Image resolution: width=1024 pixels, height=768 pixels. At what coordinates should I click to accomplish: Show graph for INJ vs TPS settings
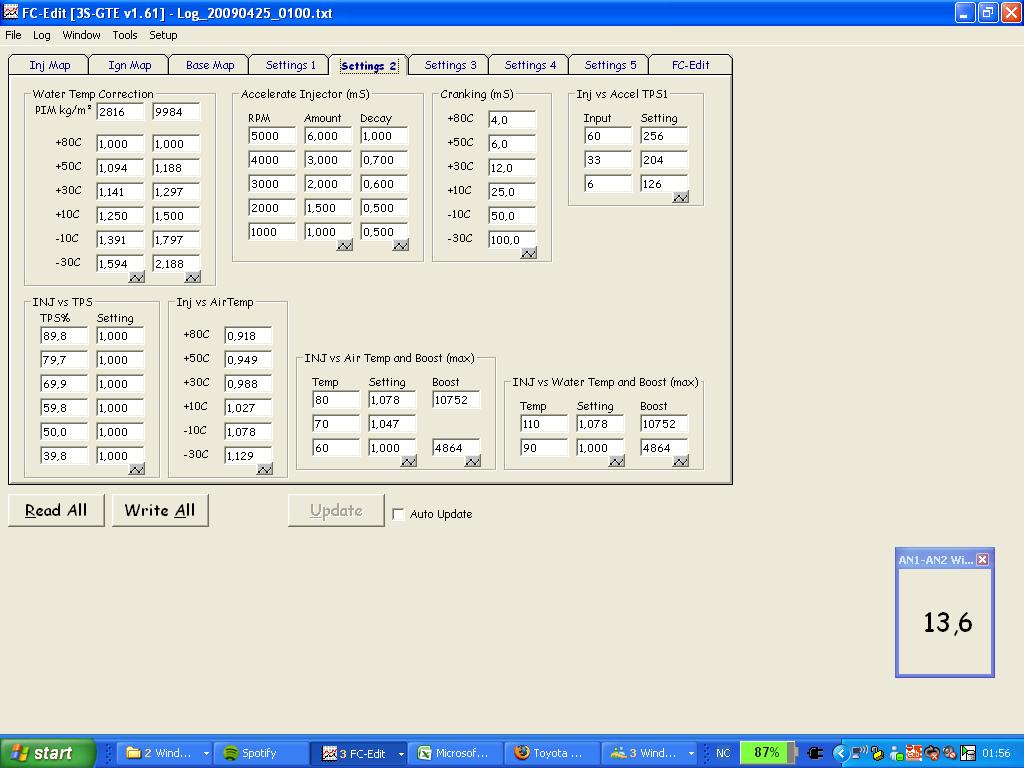pyautogui.click(x=137, y=469)
